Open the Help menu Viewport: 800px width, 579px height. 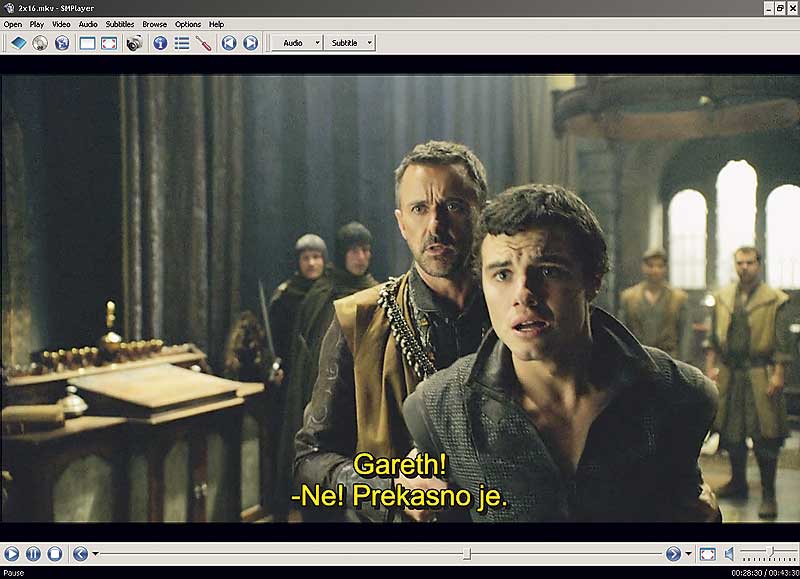[216, 24]
